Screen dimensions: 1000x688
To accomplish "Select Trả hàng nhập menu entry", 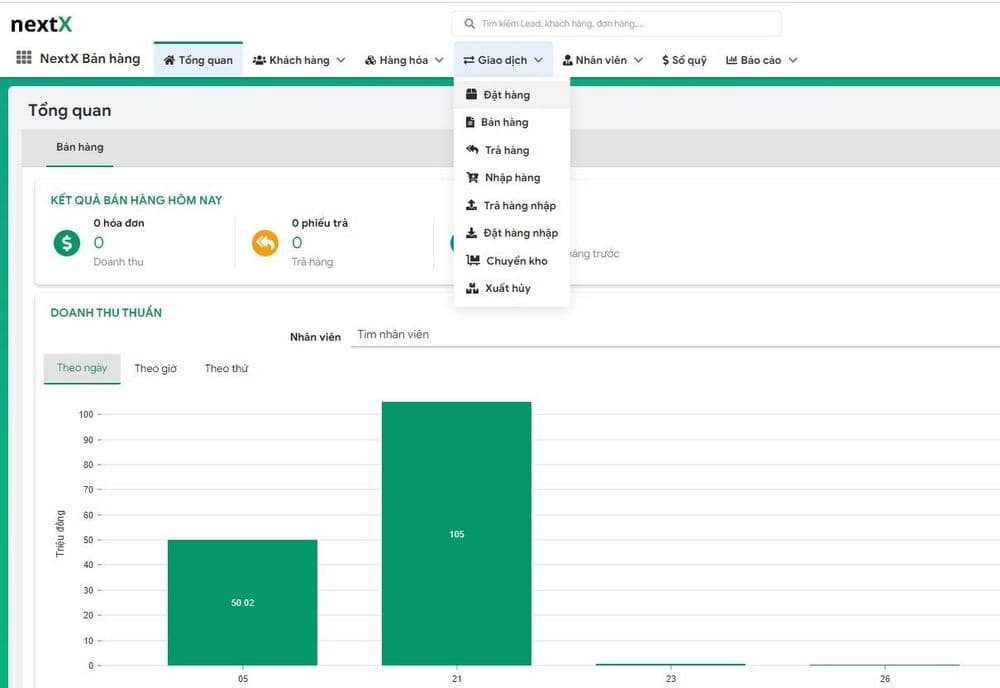I will 519,206.
